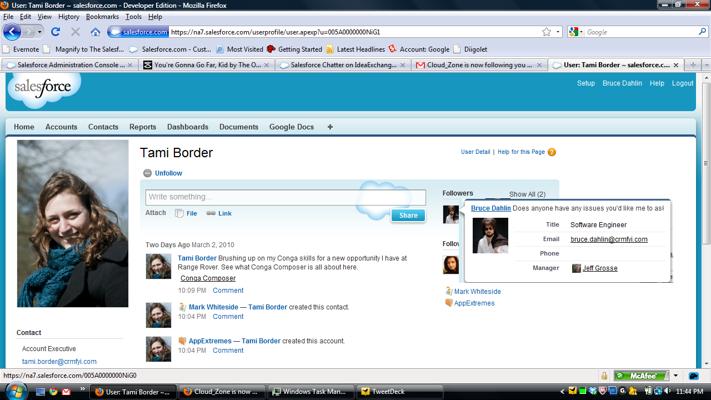Image resolution: width=711 pixels, height=400 pixels.
Task: Open the Bookmarks menu
Action: pos(102,17)
